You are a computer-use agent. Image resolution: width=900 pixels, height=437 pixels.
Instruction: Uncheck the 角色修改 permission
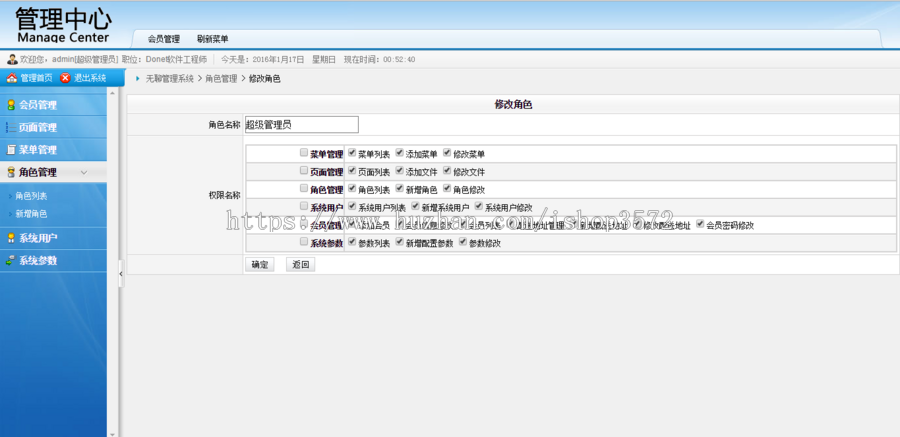pyautogui.click(x=447, y=189)
